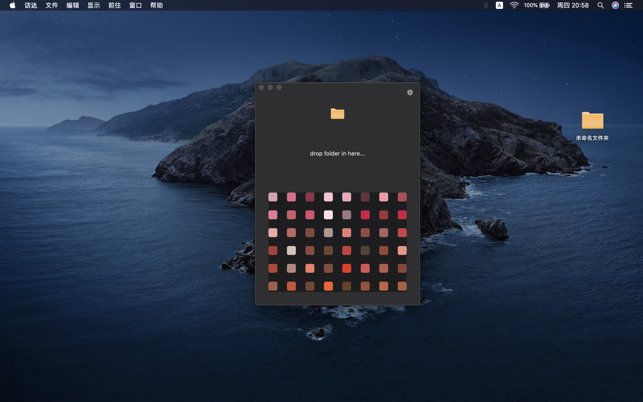The image size is (643, 402).
Task: Click the folder icon in the drop area
Action: click(337, 114)
